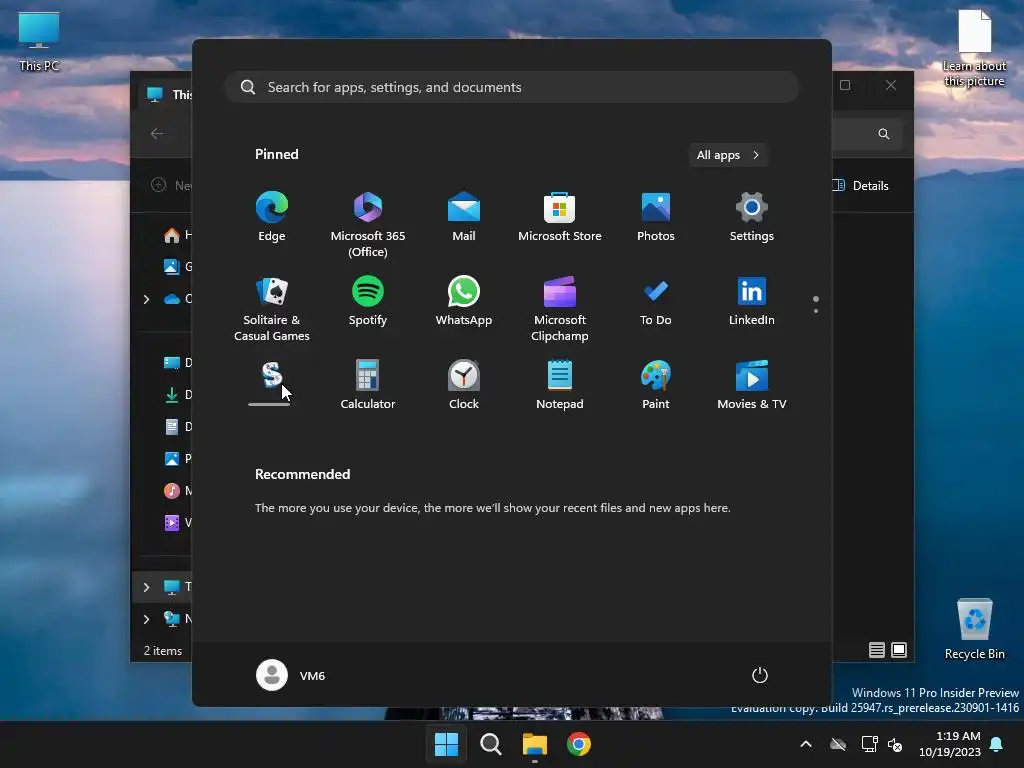Click the OneDrive cloud tray icon
Image resolution: width=1024 pixels, height=768 pixels.
pyautogui.click(x=838, y=744)
